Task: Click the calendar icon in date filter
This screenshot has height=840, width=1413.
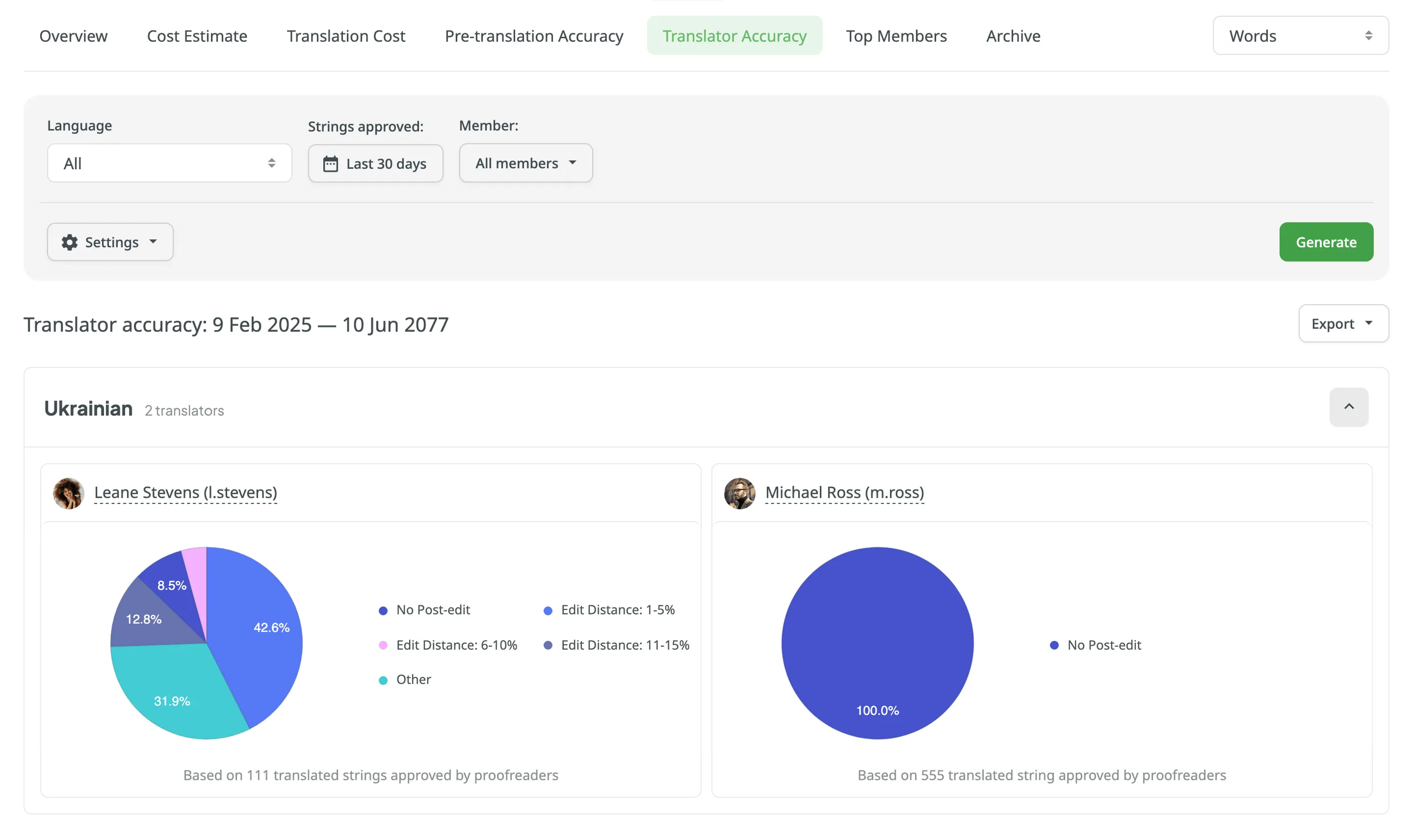Action: [331, 164]
